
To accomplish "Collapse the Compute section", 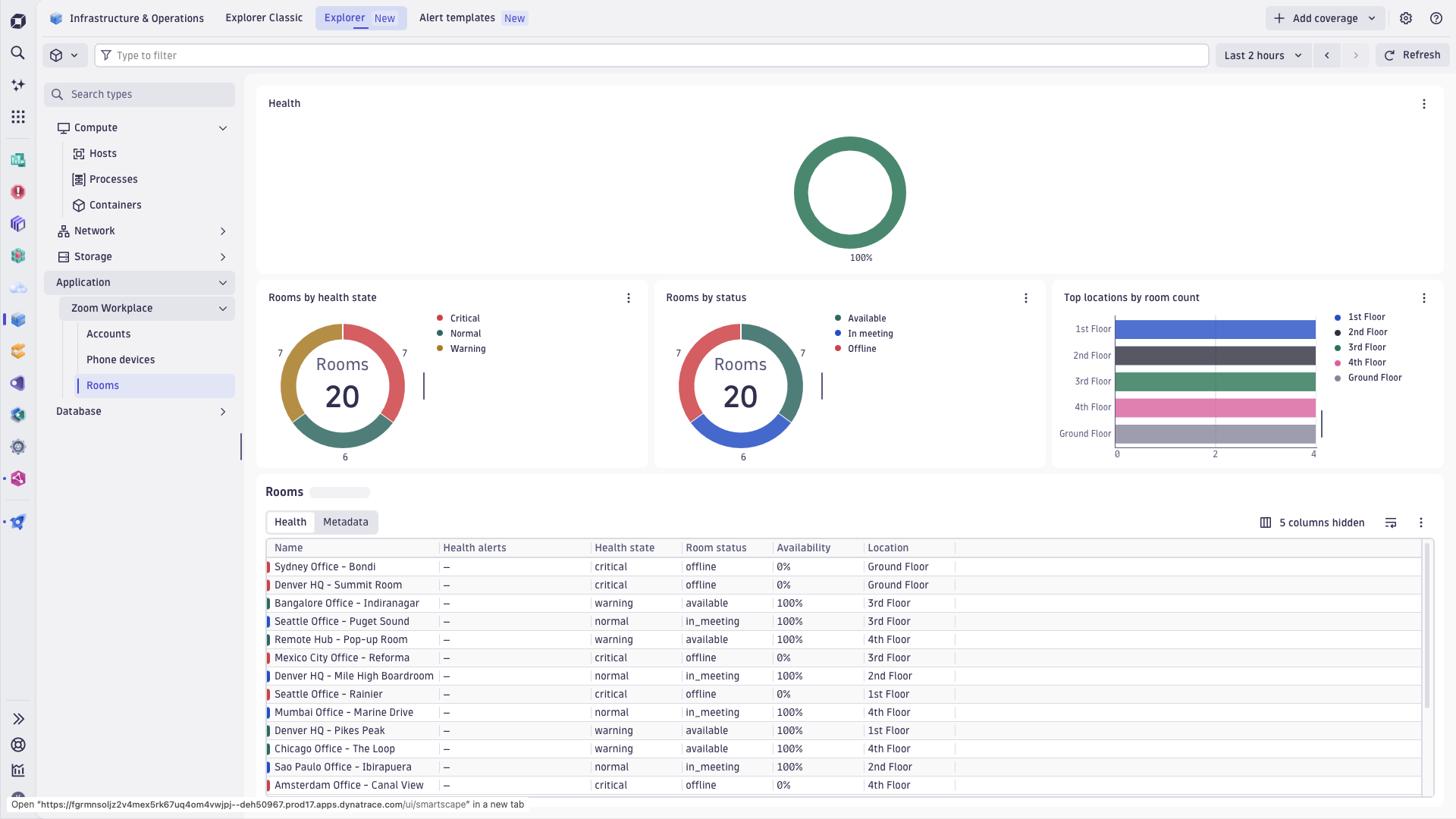I will pos(223,128).
